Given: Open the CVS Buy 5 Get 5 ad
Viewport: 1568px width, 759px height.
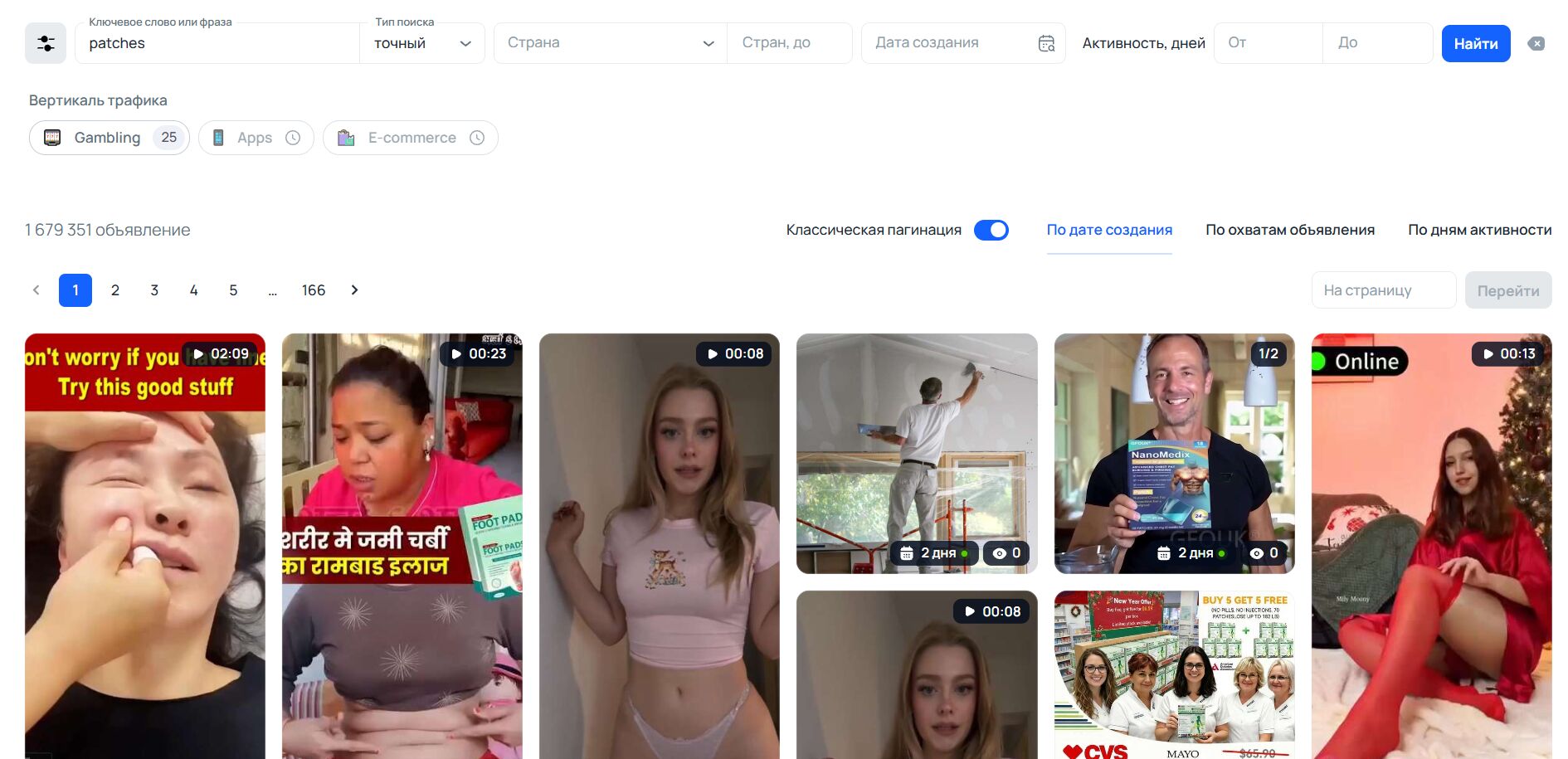Looking at the screenshot, I should tap(1174, 675).
